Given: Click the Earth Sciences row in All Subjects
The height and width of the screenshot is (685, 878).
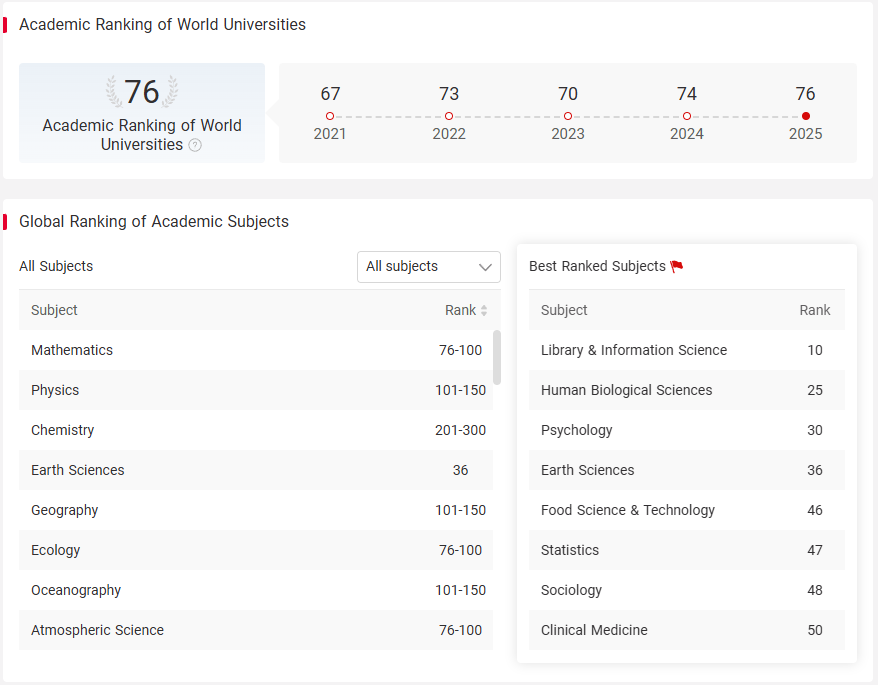Looking at the screenshot, I should (256, 470).
